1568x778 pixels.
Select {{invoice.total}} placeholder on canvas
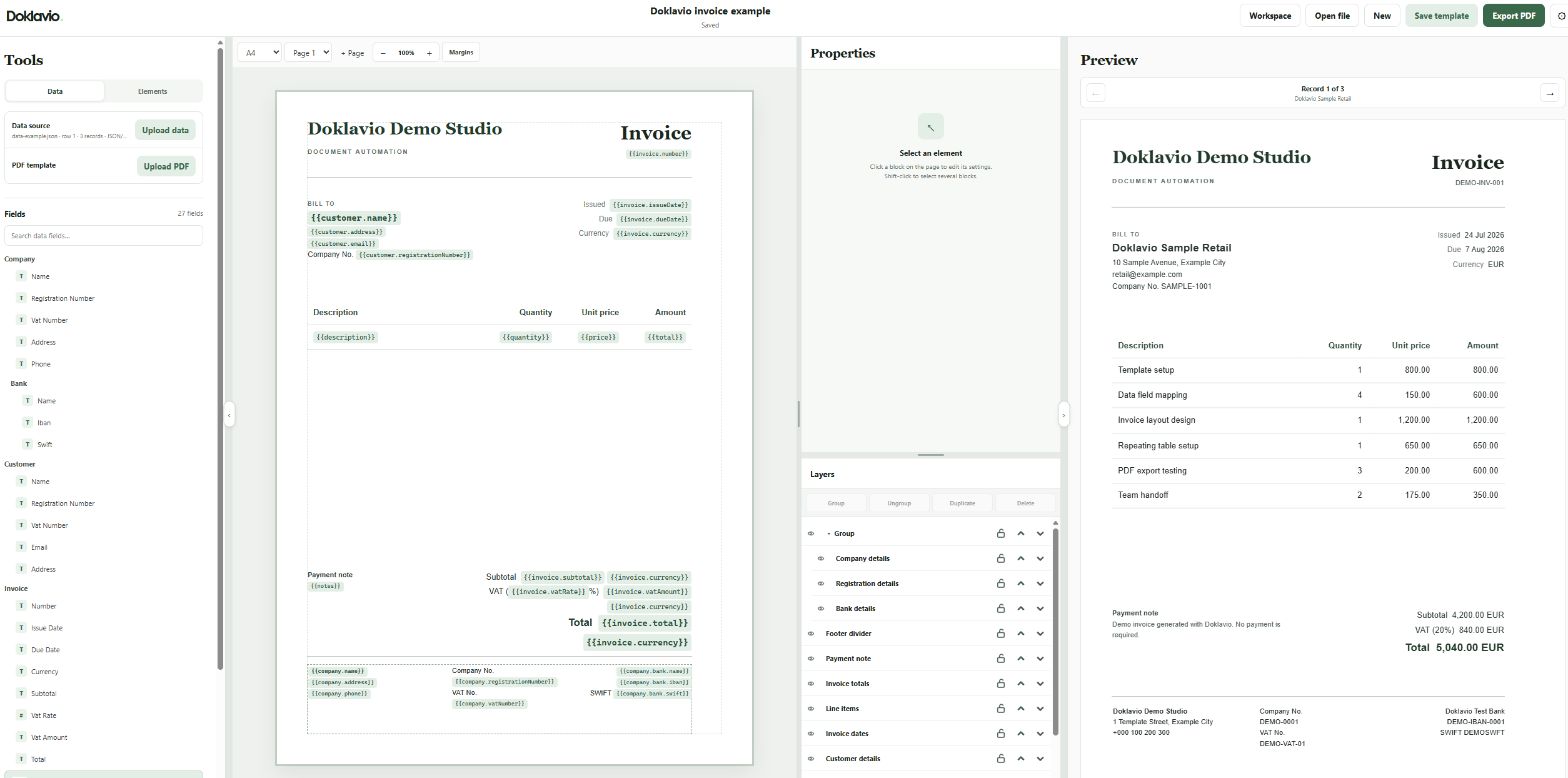pyautogui.click(x=645, y=623)
